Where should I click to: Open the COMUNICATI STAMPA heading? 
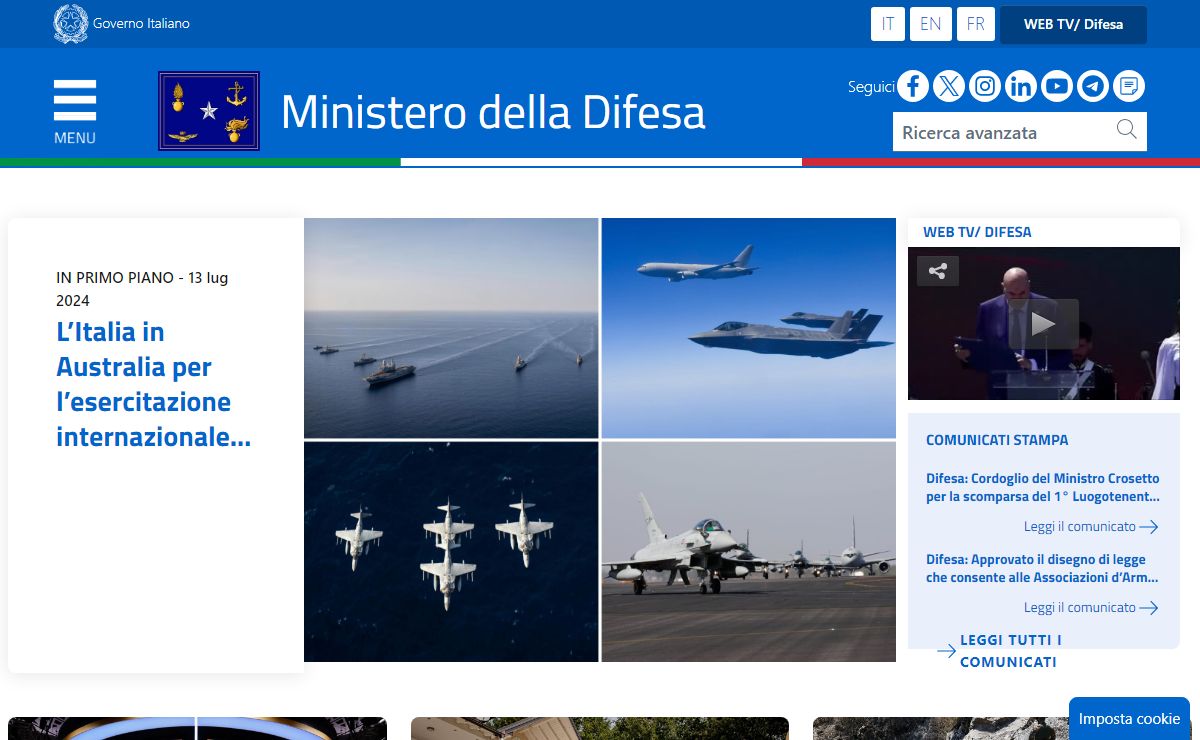pyautogui.click(x=997, y=440)
